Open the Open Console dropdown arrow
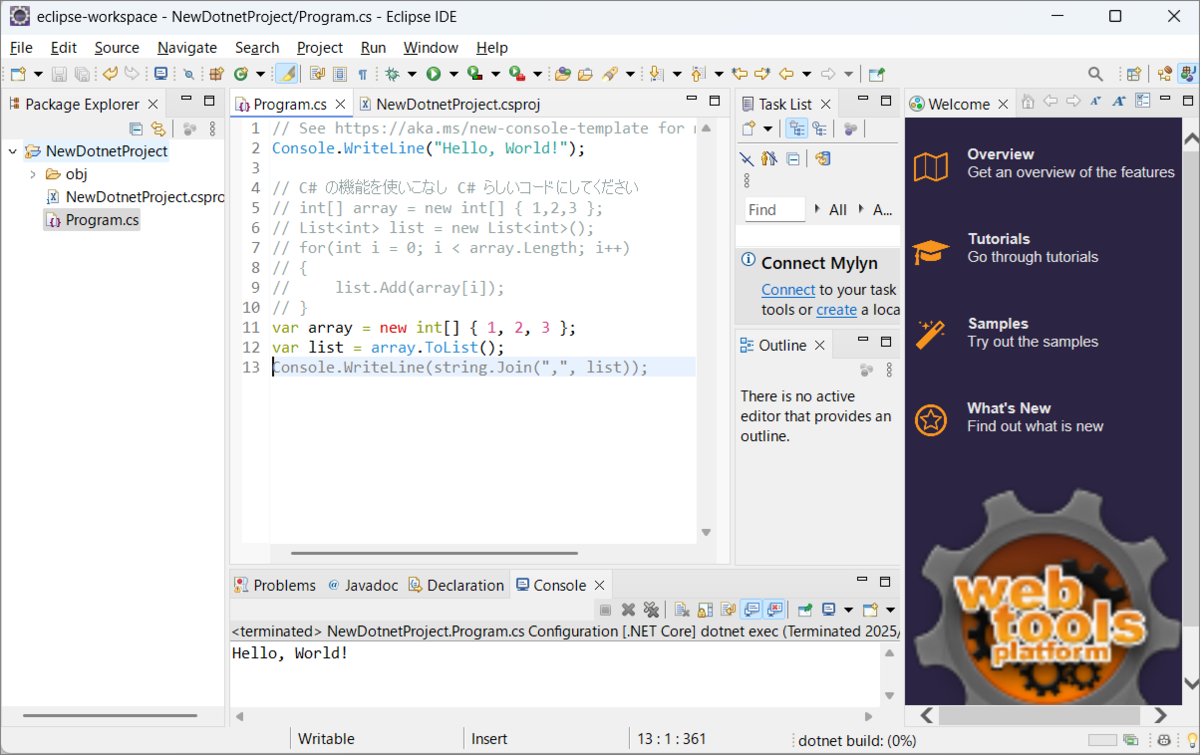The image size is (1200, 755). point(890,610)
